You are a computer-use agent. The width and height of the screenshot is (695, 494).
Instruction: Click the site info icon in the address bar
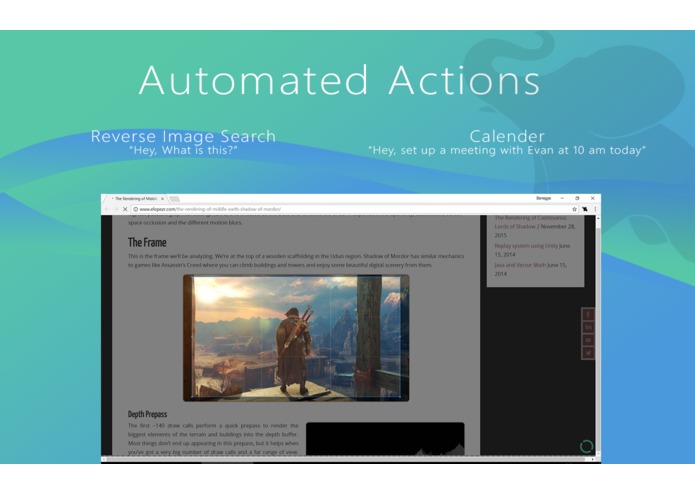(x=135, y=209)
